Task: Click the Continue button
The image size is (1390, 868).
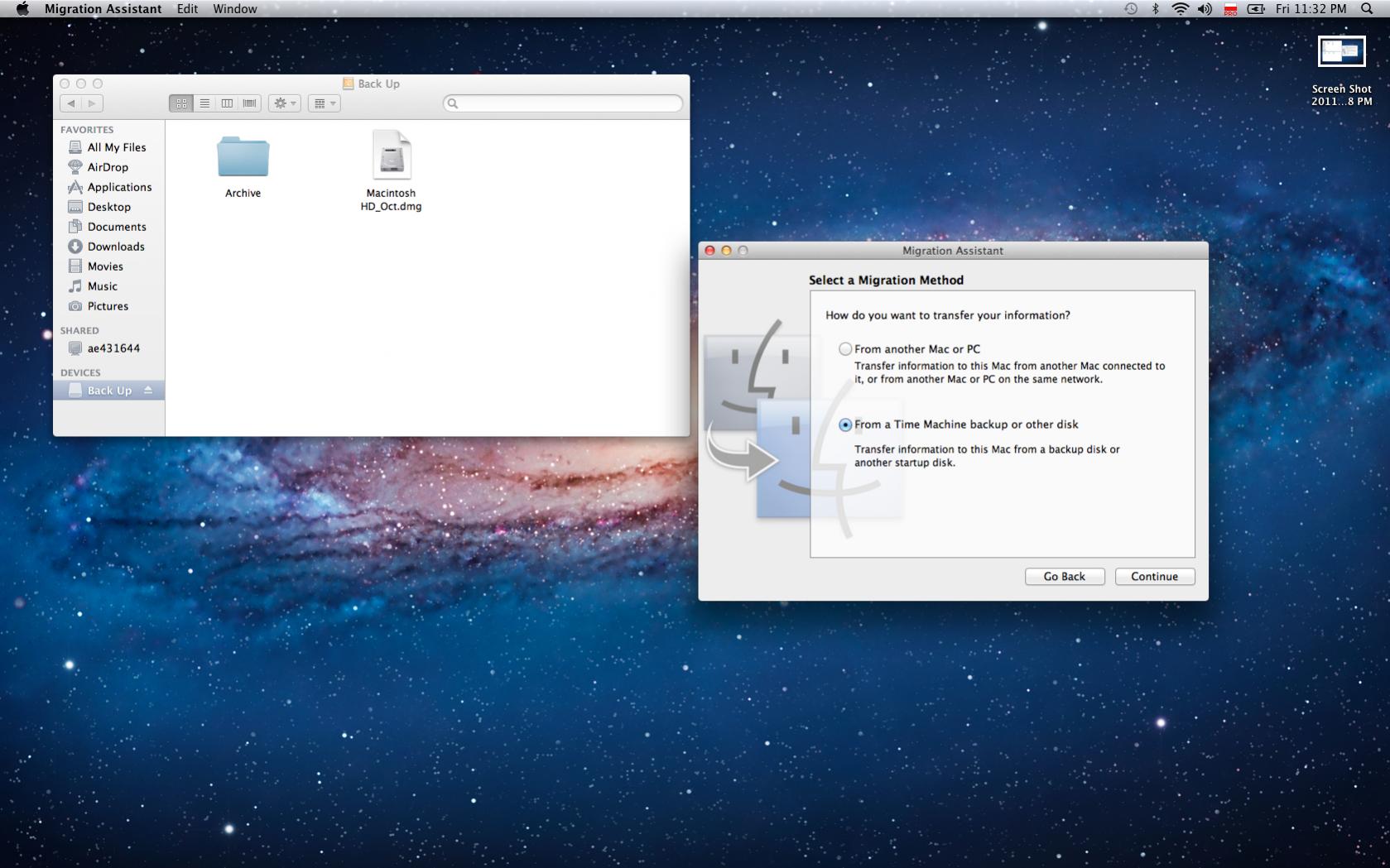Action: (x=1154, y=577)
